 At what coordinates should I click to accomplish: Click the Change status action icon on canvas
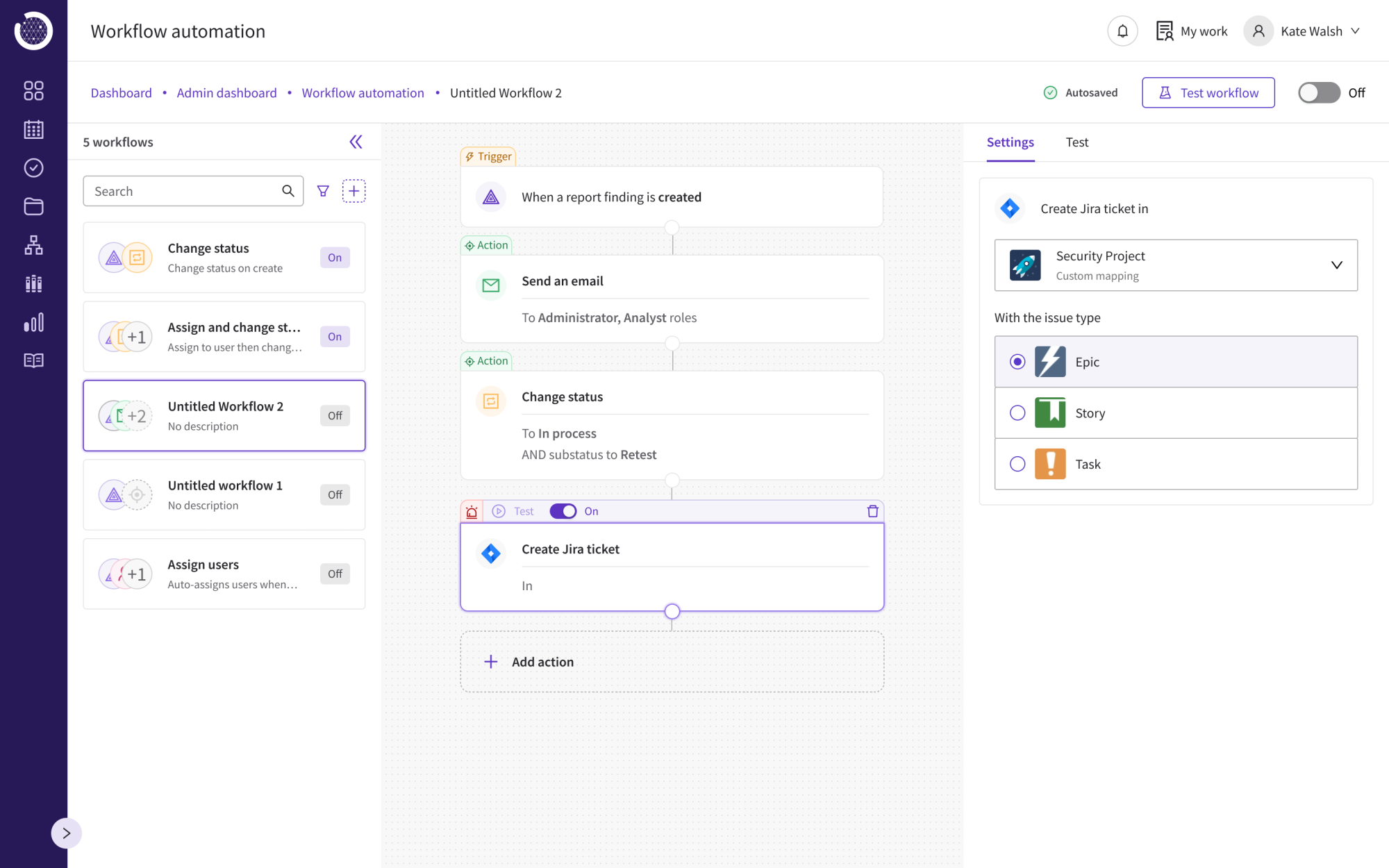click(x=491, y=401)
